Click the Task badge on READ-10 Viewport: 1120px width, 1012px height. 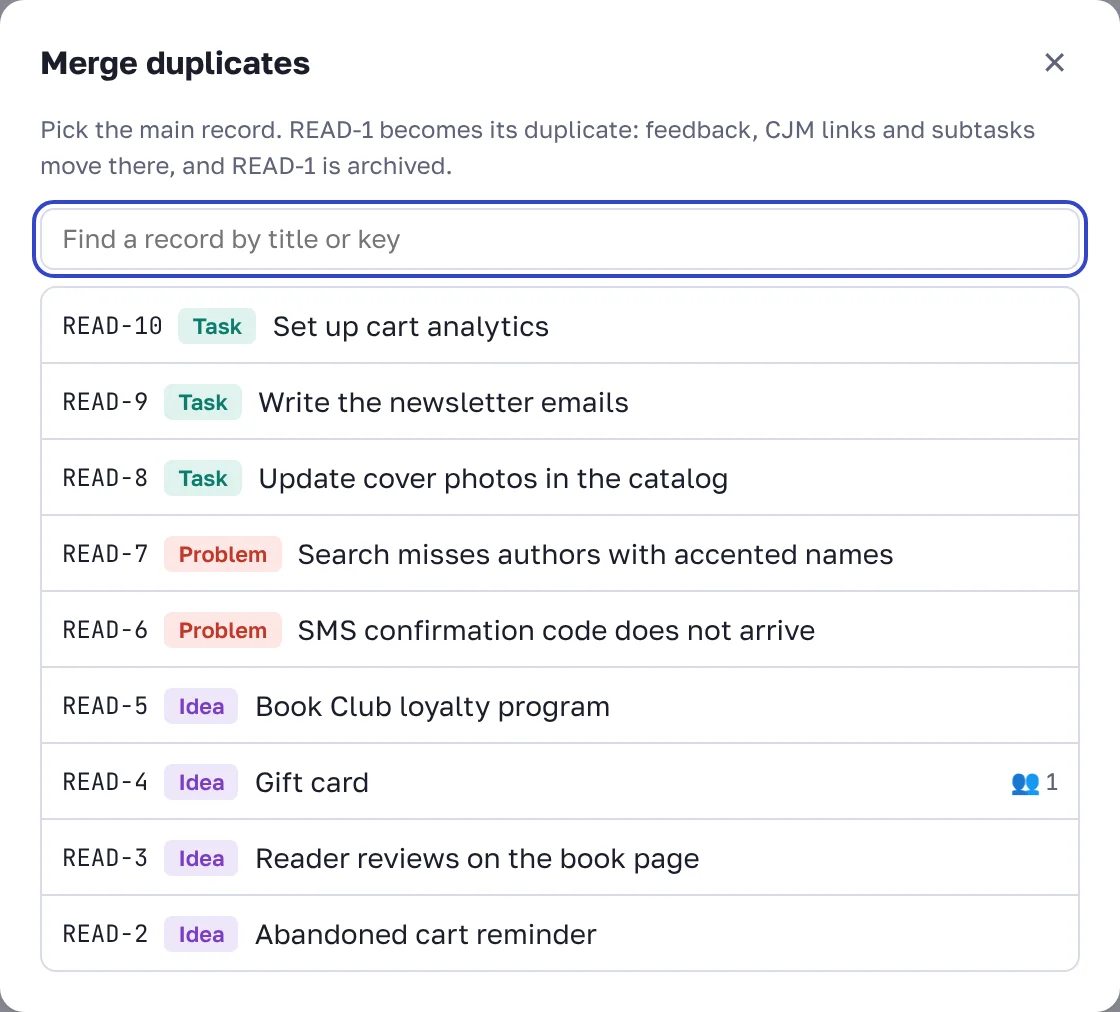[x=217, y=326]
